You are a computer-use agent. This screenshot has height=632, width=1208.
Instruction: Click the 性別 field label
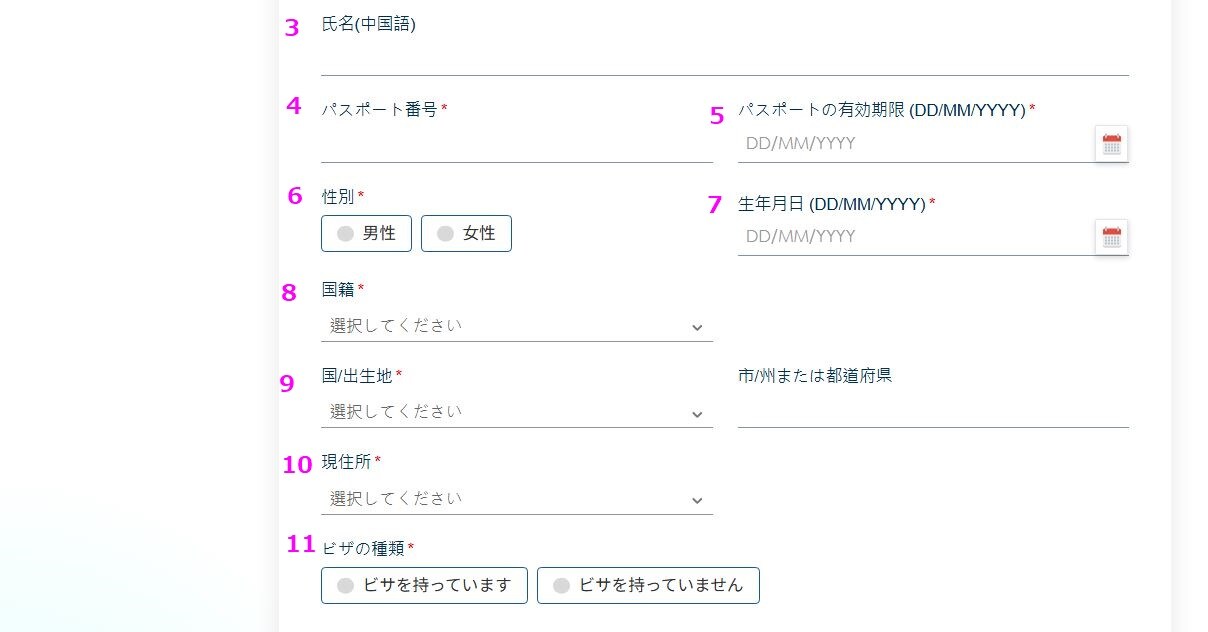[338, 197]
